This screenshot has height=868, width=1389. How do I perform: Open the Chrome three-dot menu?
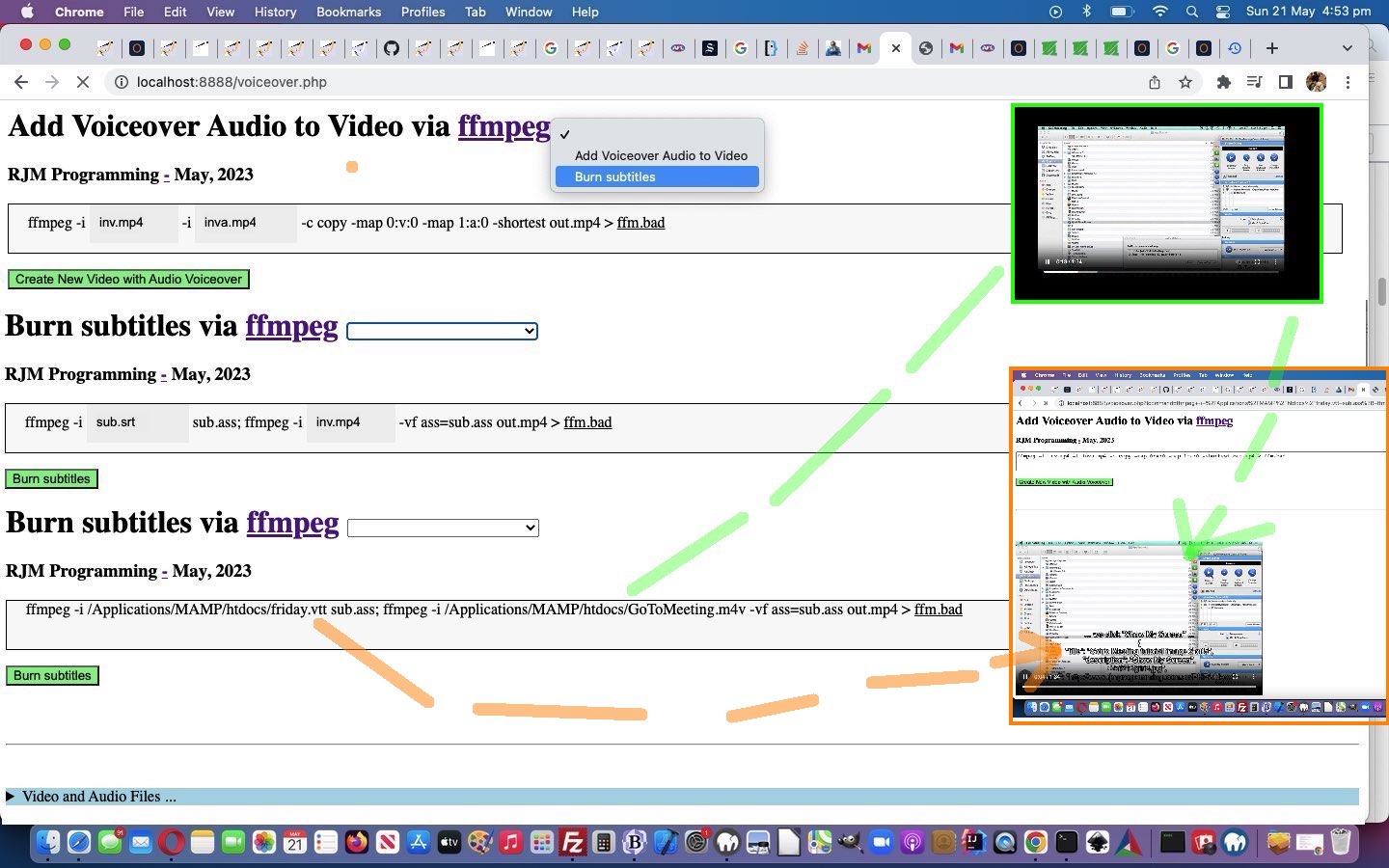pyautogui.click(x=1348, y=82)
